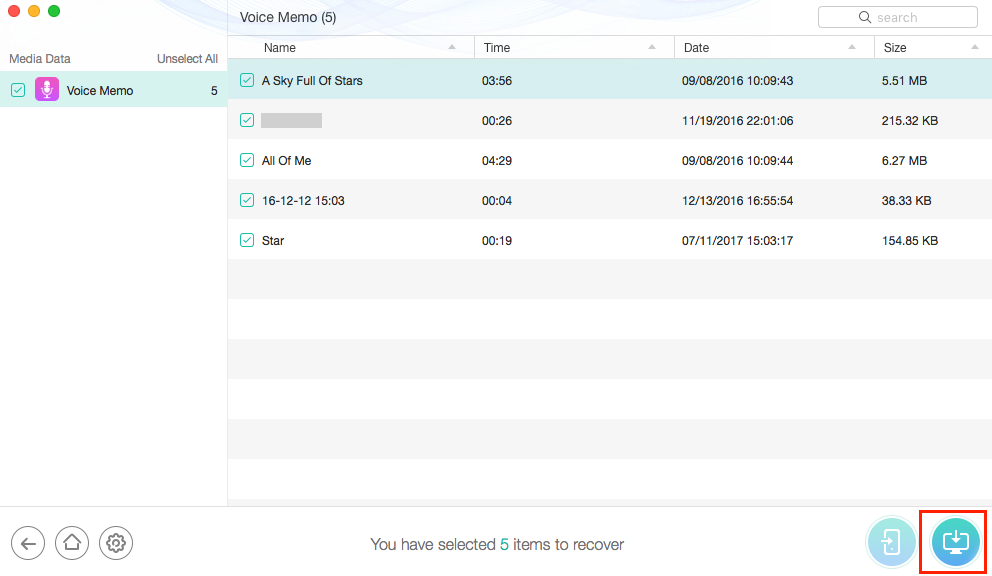Click the 215.32 KB size cell
Screen dimensions: 992x576
(x=910, y=121)
